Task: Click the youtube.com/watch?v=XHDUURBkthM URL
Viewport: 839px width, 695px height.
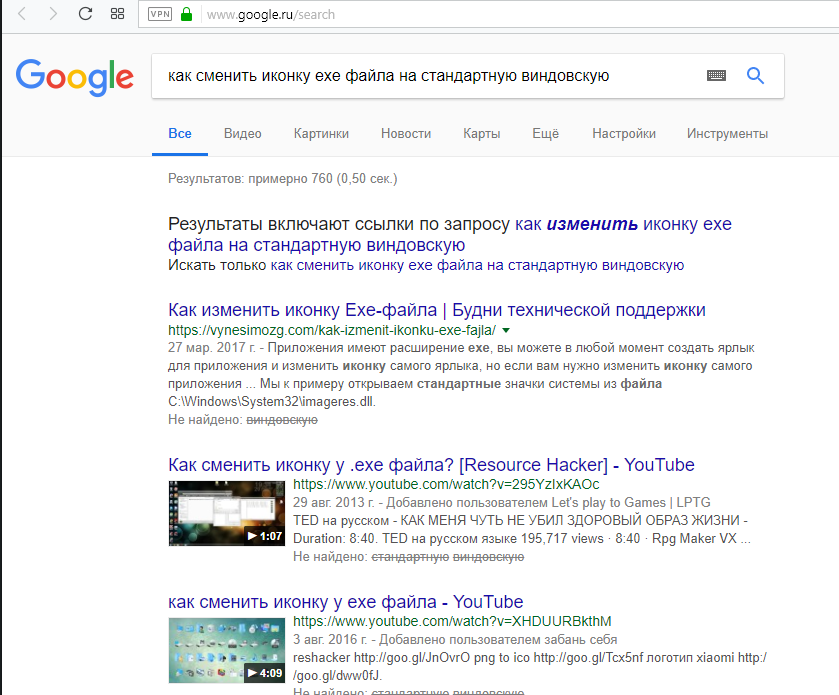Action: click(452, 621)
